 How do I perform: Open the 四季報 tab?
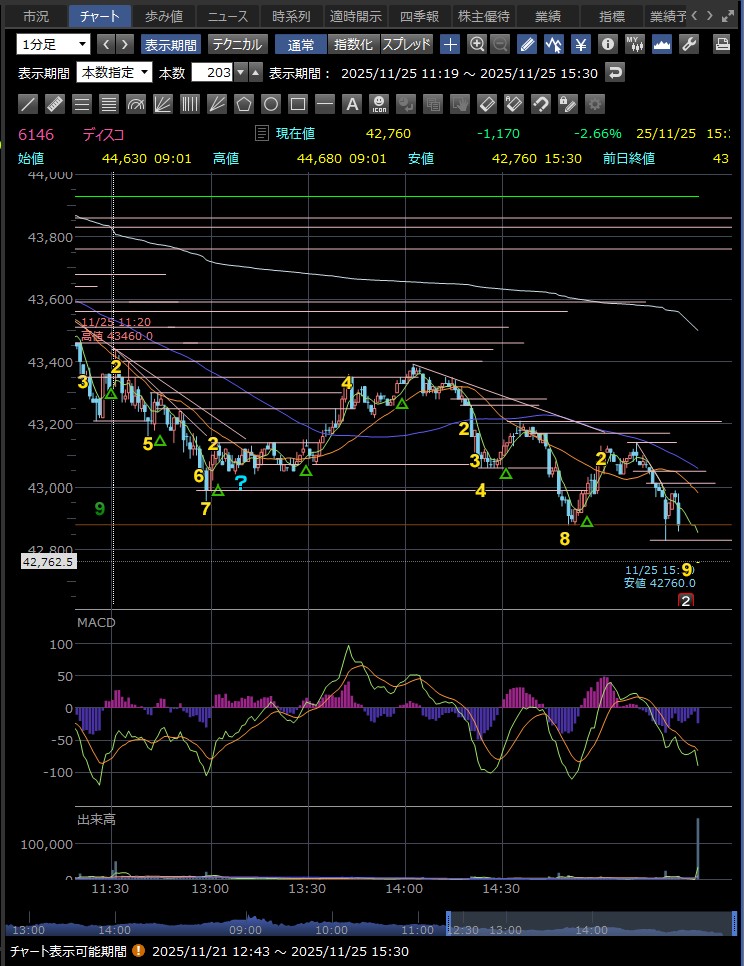coord(418,16)
